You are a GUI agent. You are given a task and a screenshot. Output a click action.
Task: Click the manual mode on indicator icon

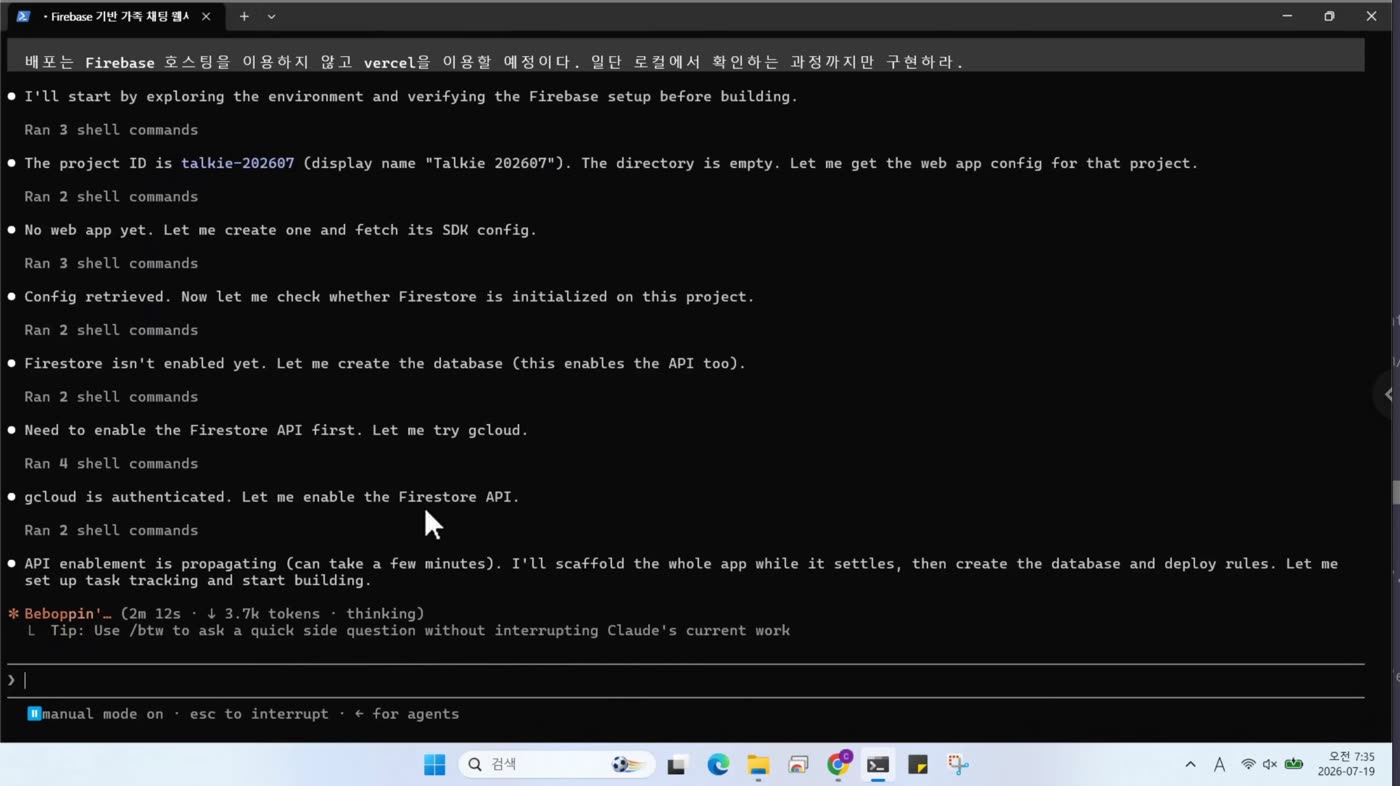click(34, 714)
